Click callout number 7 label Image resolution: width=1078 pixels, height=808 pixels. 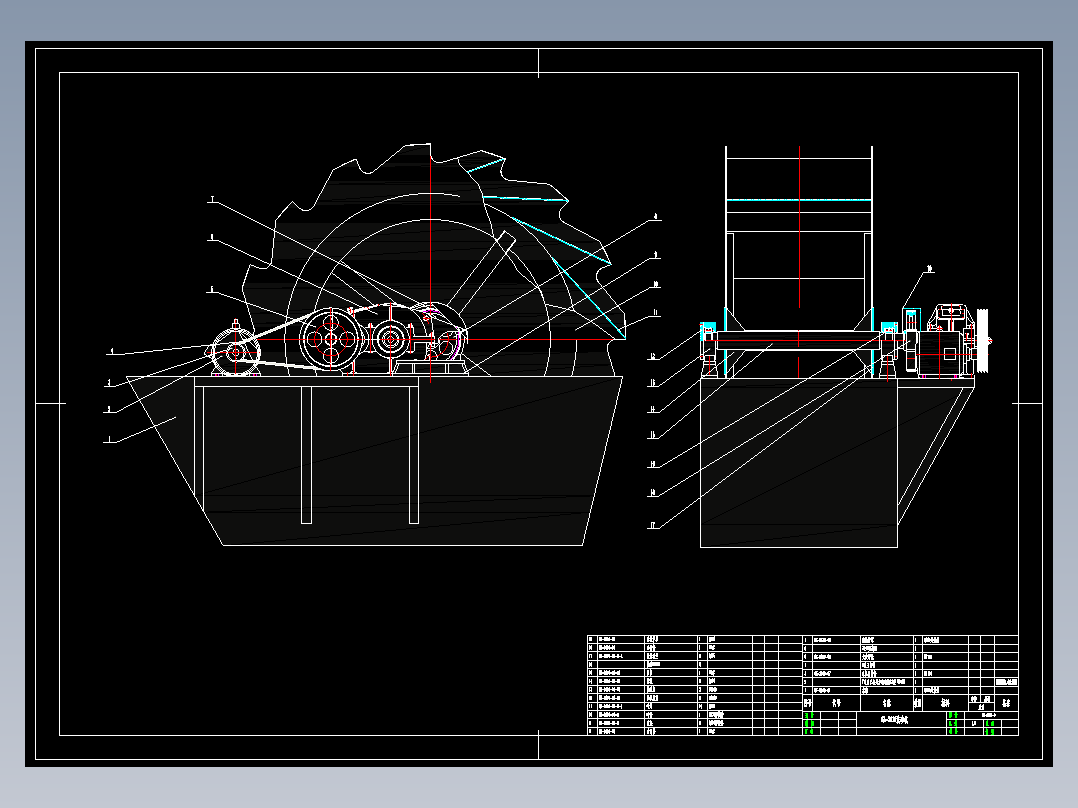pyautogui.click(x=213, y=200)
